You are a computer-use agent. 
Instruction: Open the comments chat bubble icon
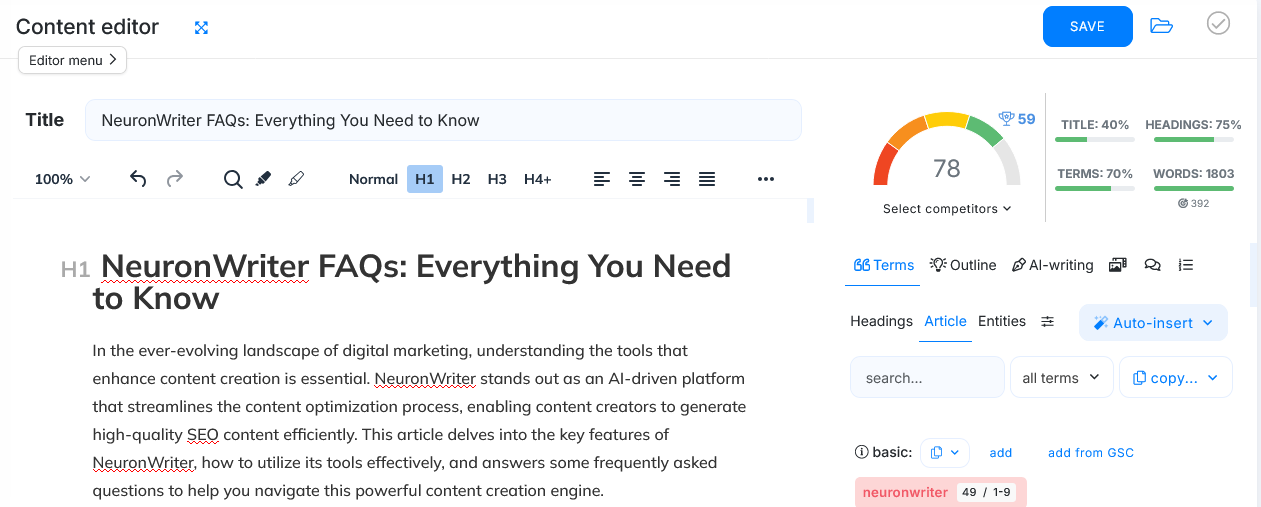click(1152, 265)
